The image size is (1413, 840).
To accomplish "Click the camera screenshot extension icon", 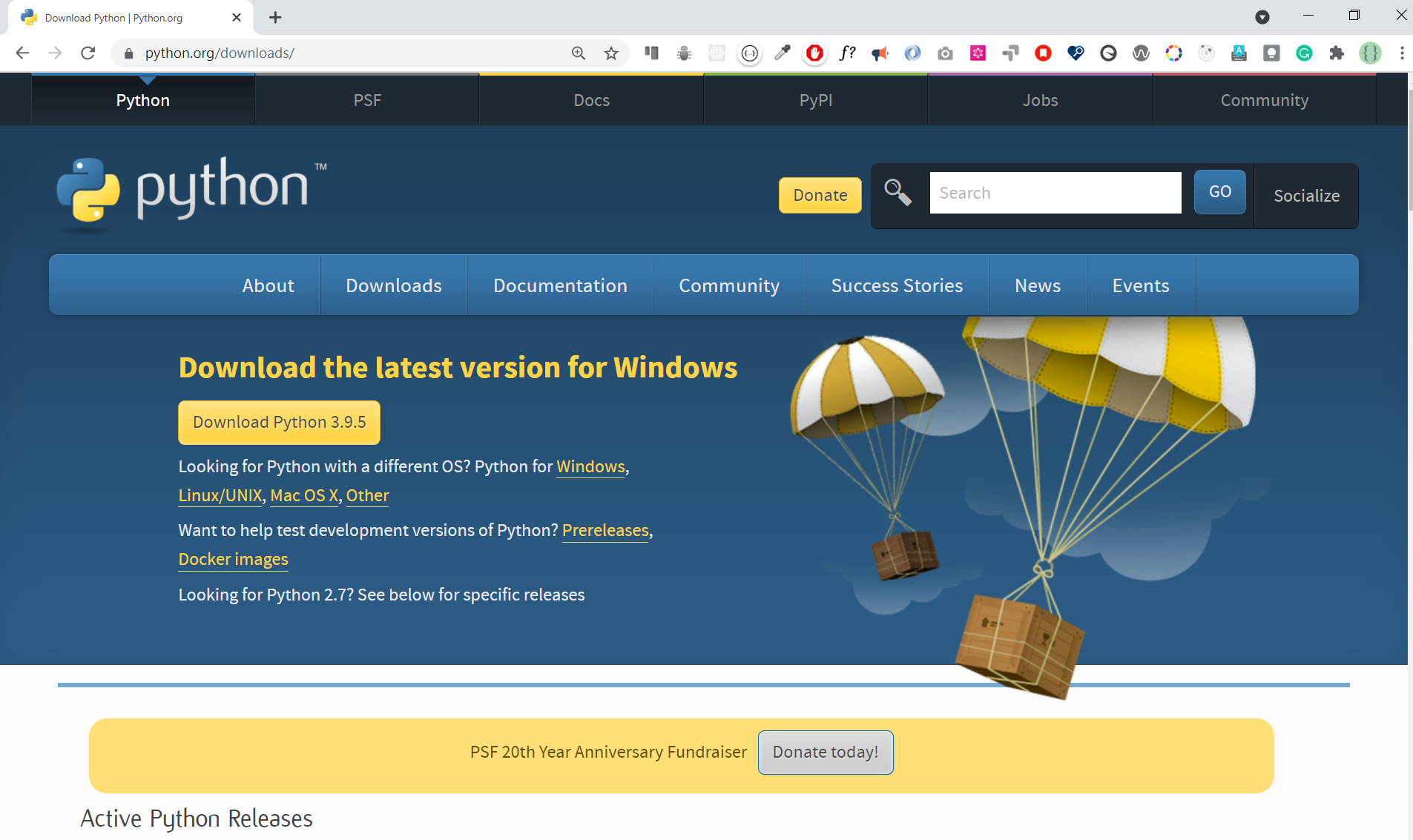I will 945,53.
